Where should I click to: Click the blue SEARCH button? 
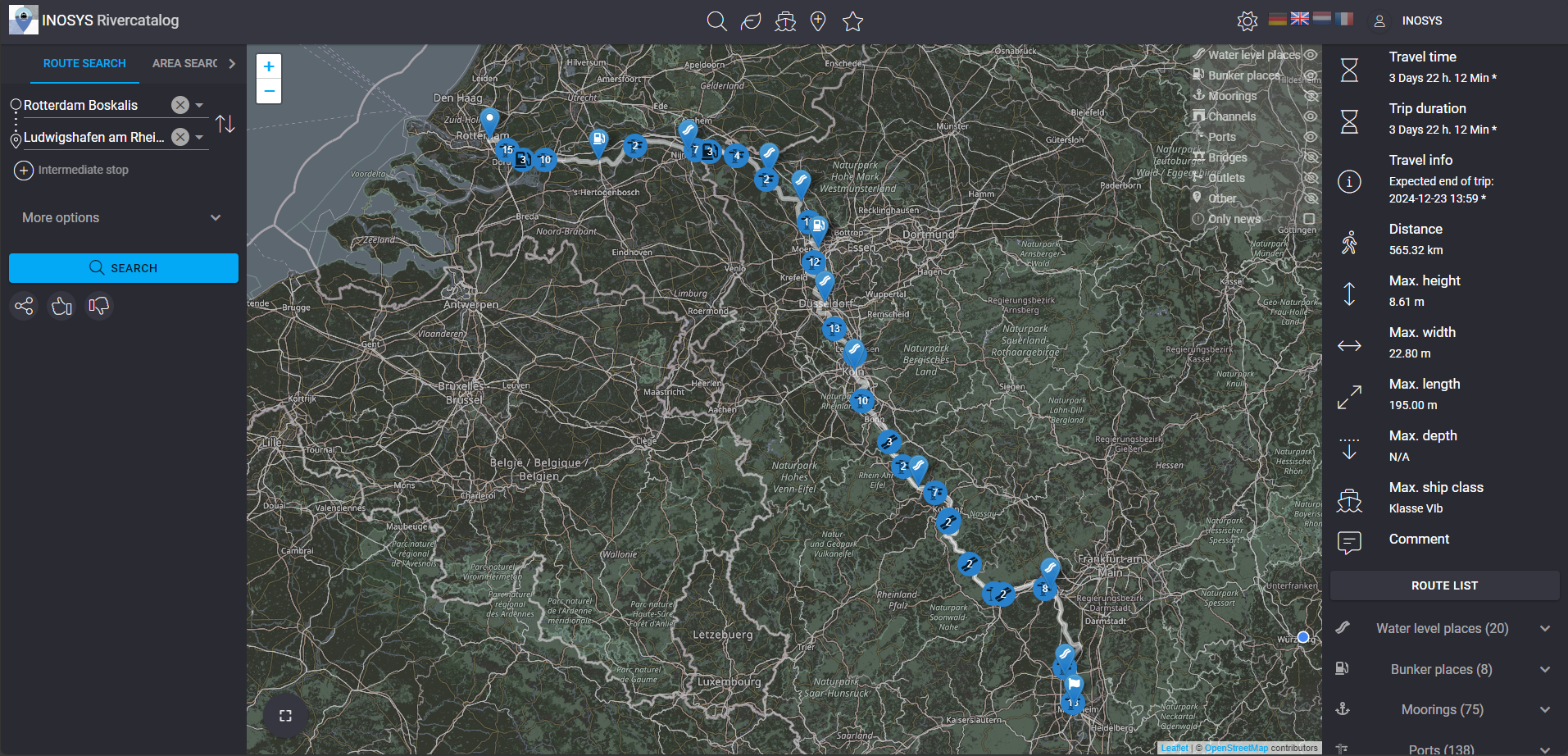tap(124, 268)
